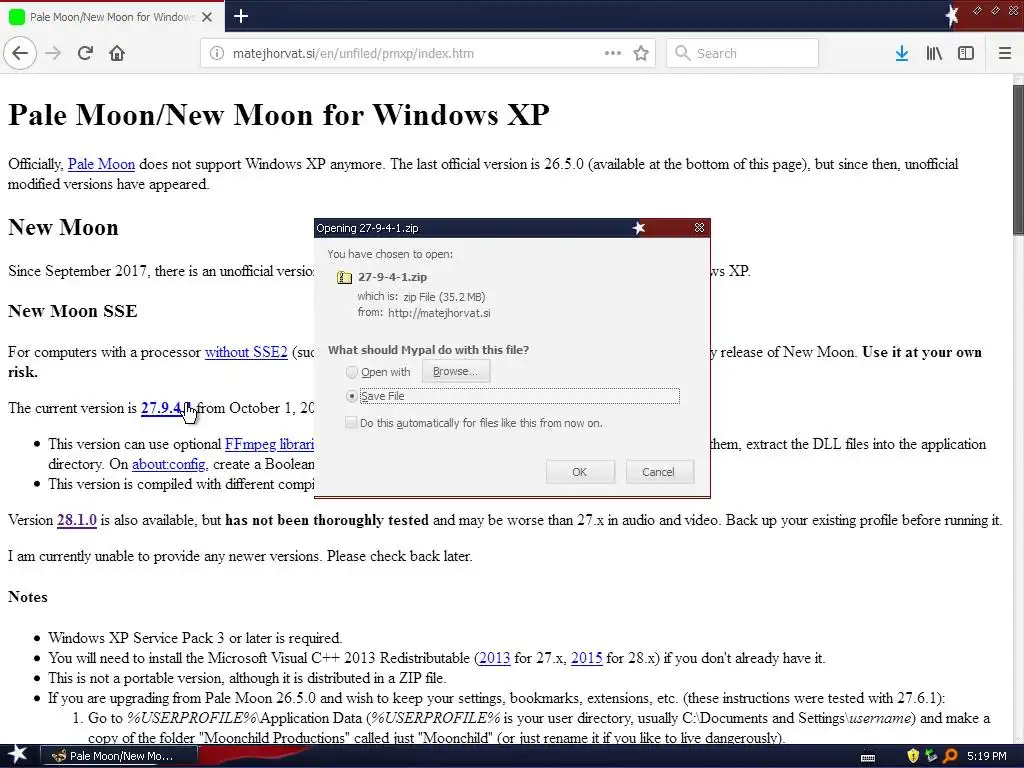Open the hamburger application menu
The width and height of the screenshot is (1024, 768).
click(x=1004, y=53)
